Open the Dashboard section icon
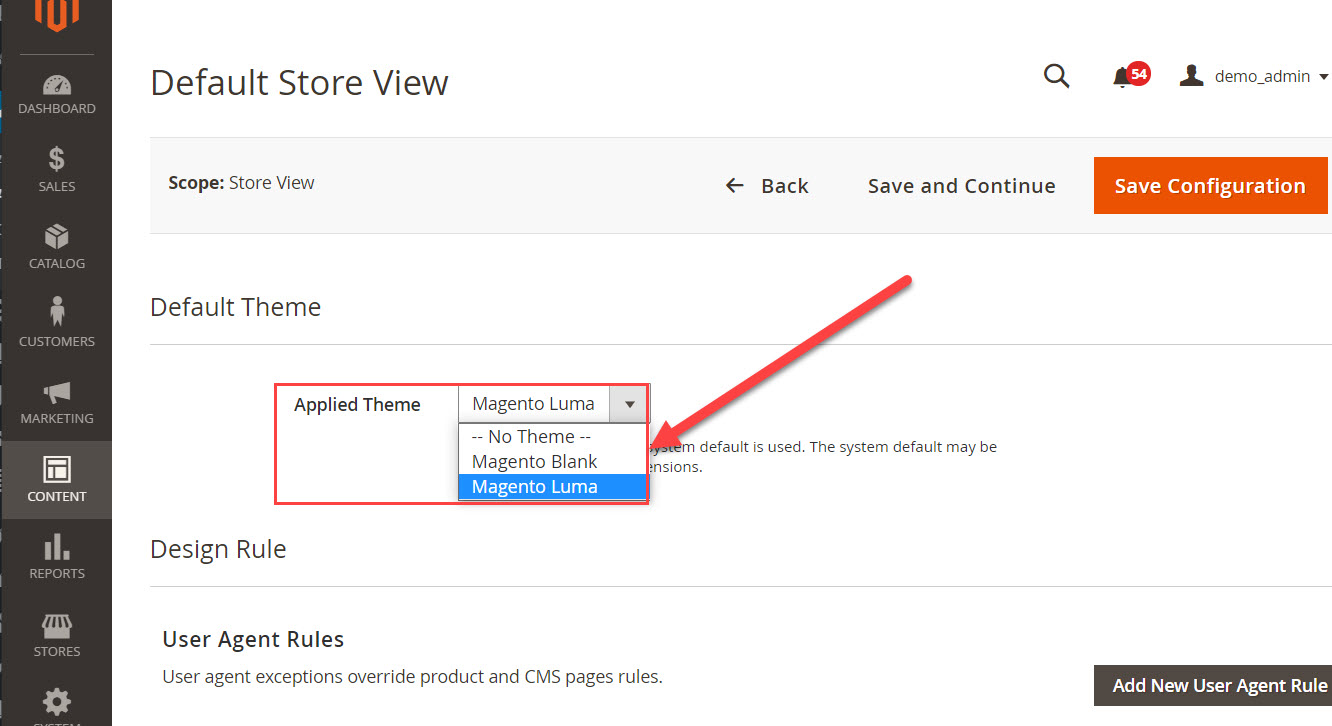This screenshot has height=726, width=1332. [x=57, y=83]
